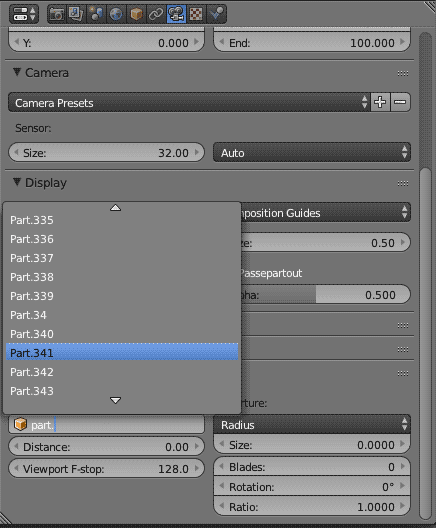Click the focus object search field
Image resolution: width=436 pixels, height=528 pixels.
tap(106, 425)
